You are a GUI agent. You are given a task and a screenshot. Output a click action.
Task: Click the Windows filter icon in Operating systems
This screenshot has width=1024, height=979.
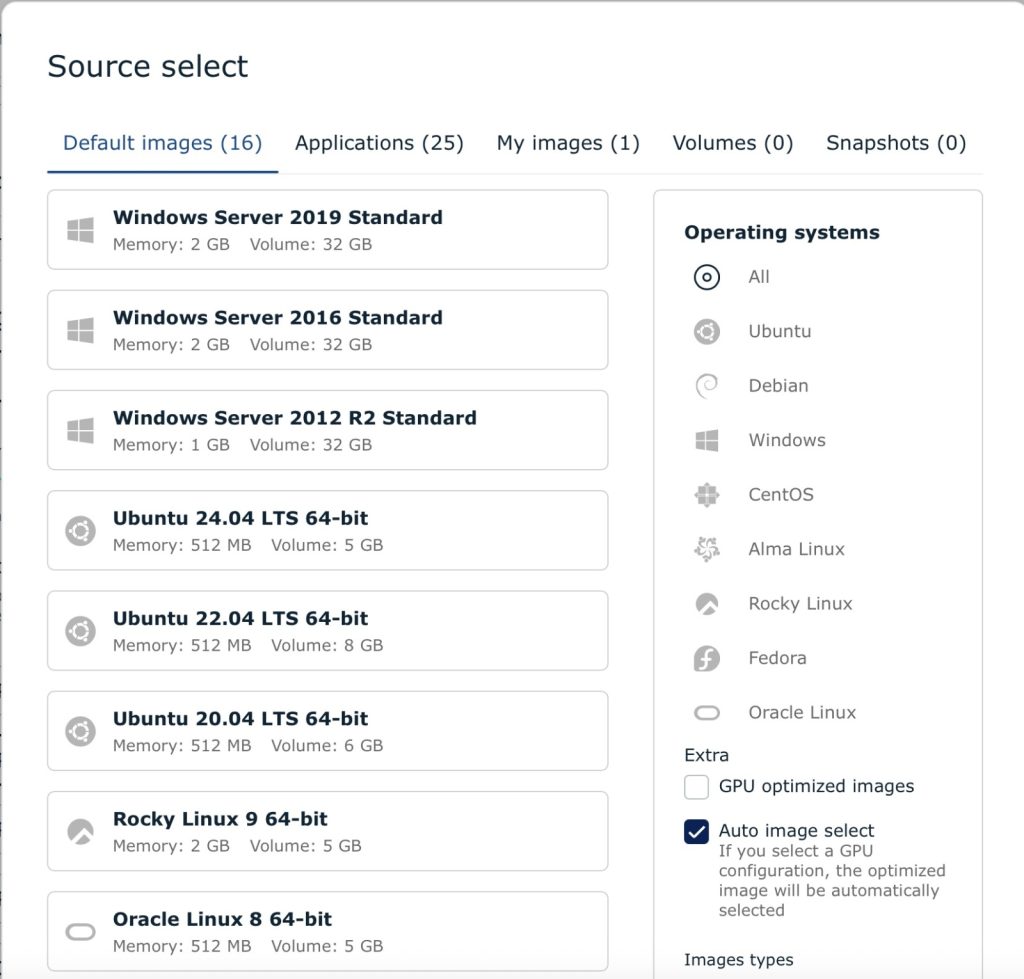[x=707, y=440]
